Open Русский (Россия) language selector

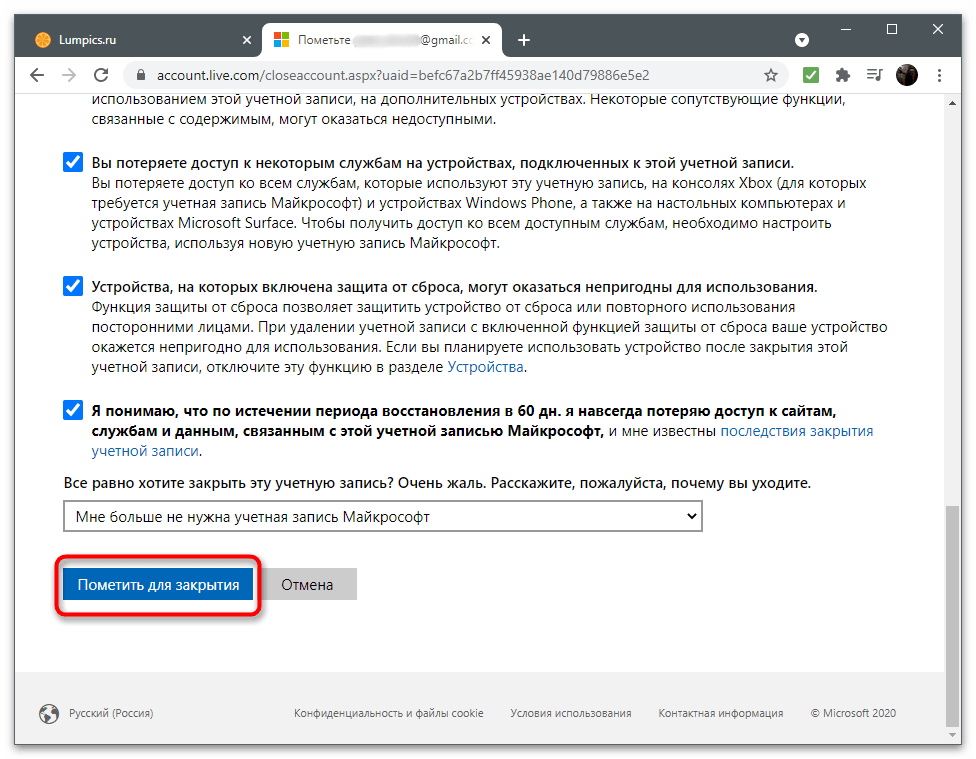point(111,713)
